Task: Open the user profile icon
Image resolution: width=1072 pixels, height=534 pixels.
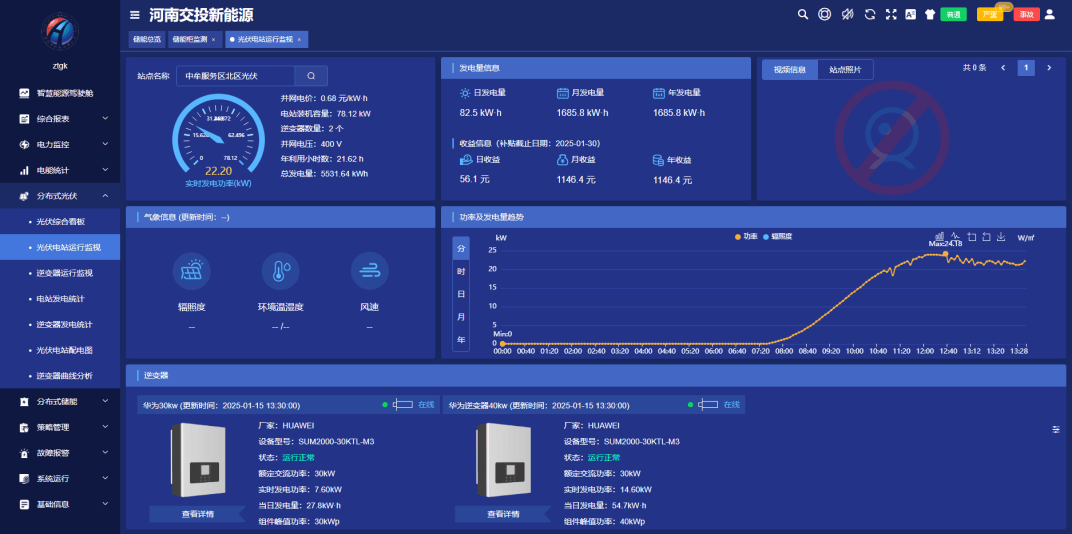Action: click(1049, 14)
